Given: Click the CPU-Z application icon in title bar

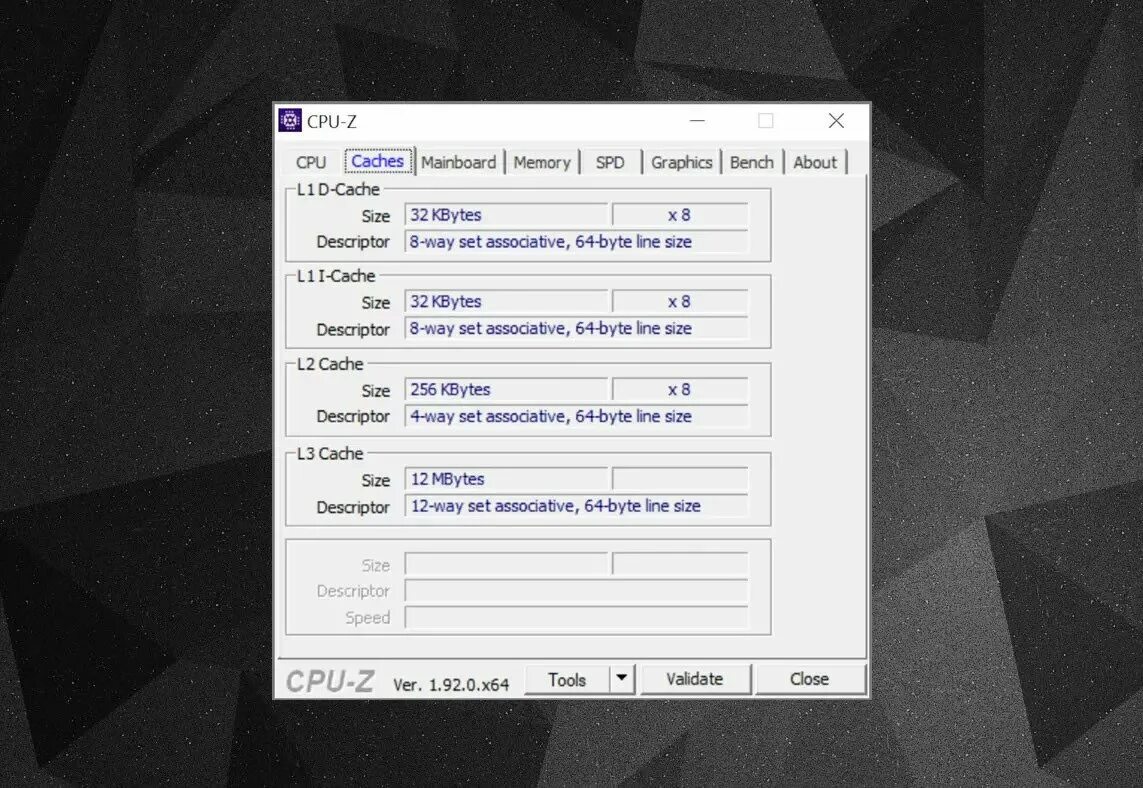Looking at the screenshot, I should [x=289, y=120].
